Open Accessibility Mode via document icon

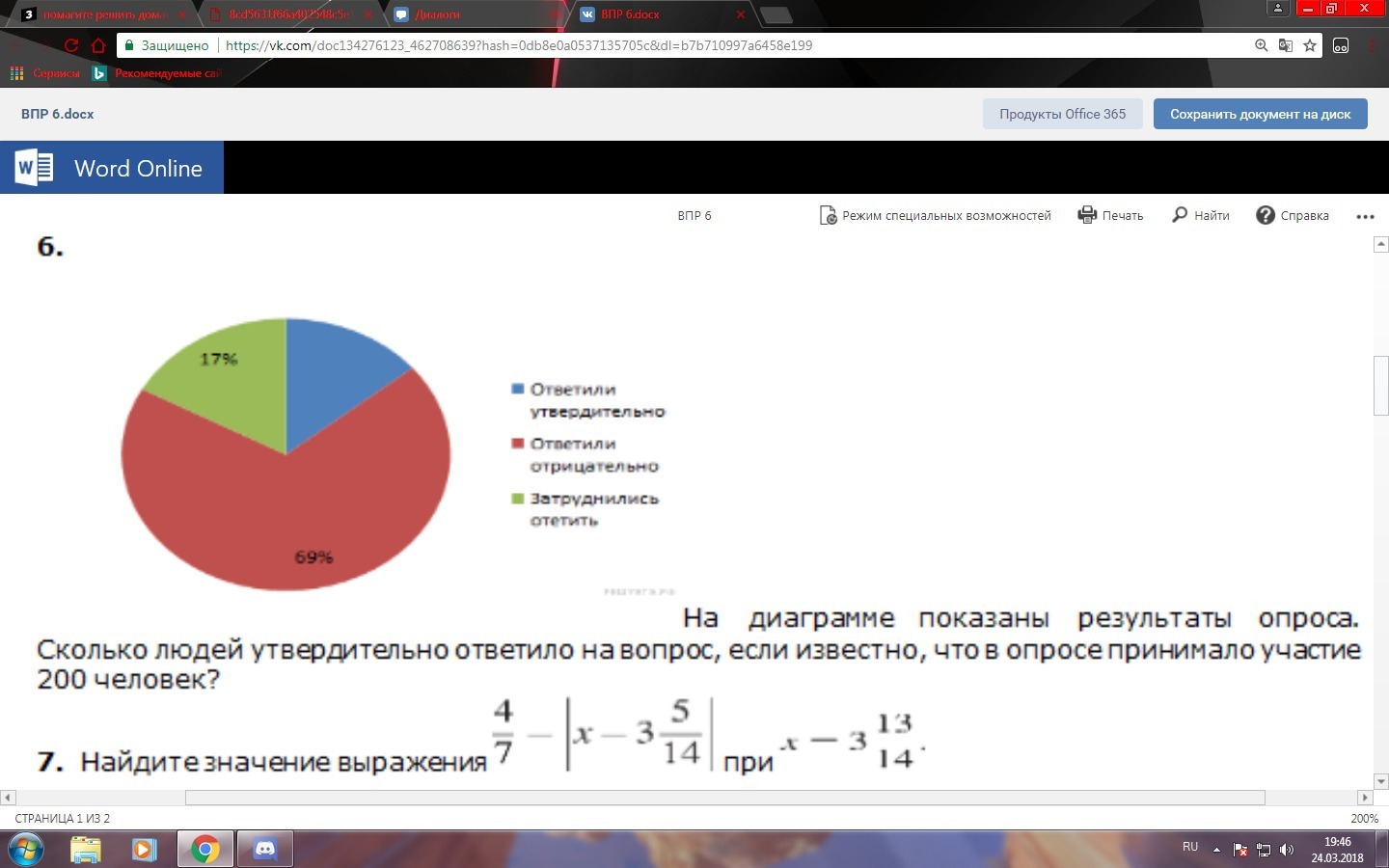[x=828, y=215]
